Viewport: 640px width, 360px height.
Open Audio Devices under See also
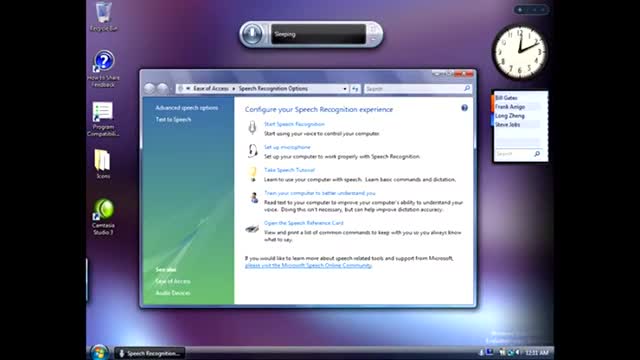173,293
